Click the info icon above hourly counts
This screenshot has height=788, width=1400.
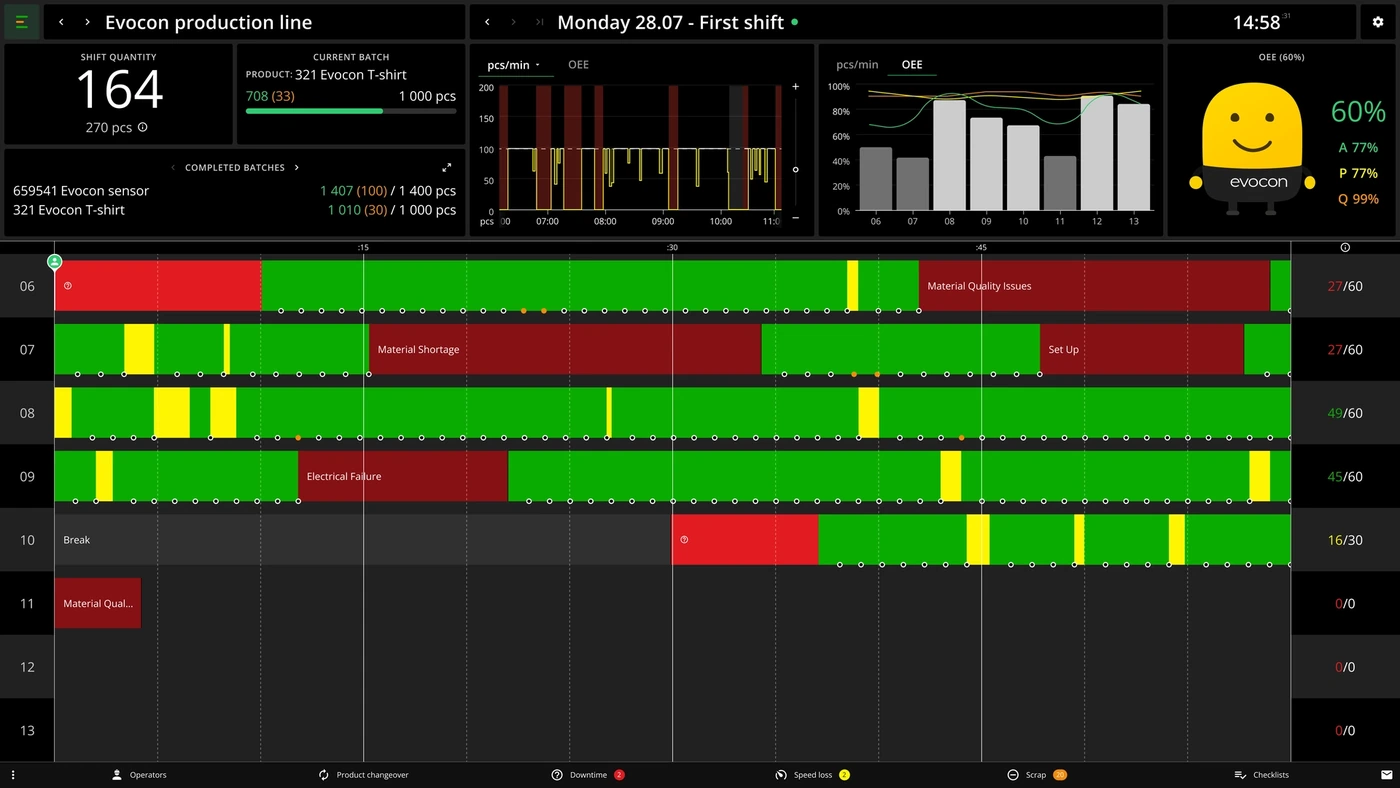click(1345, 247)
